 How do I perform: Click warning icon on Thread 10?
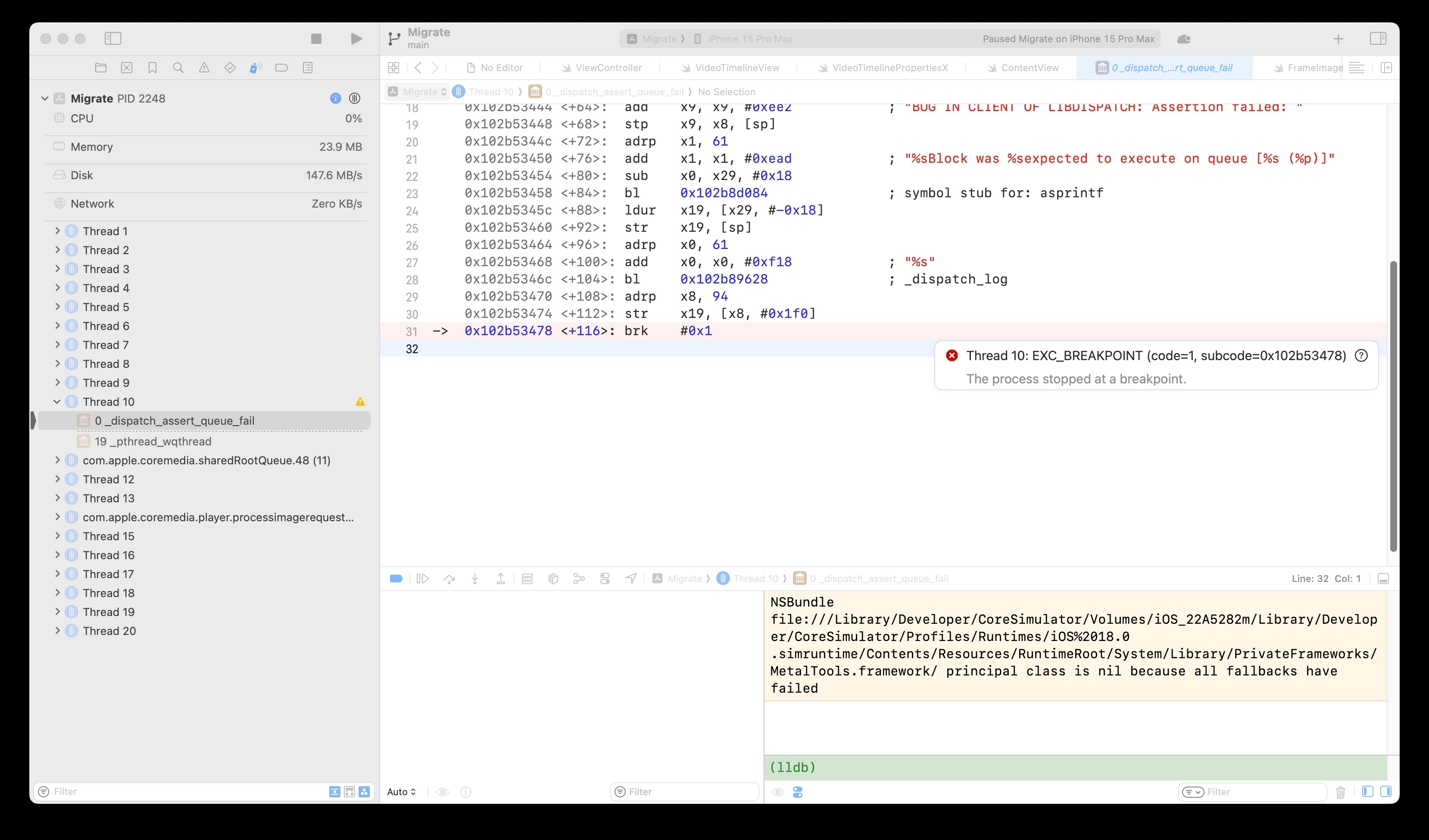tap(360, 401)
